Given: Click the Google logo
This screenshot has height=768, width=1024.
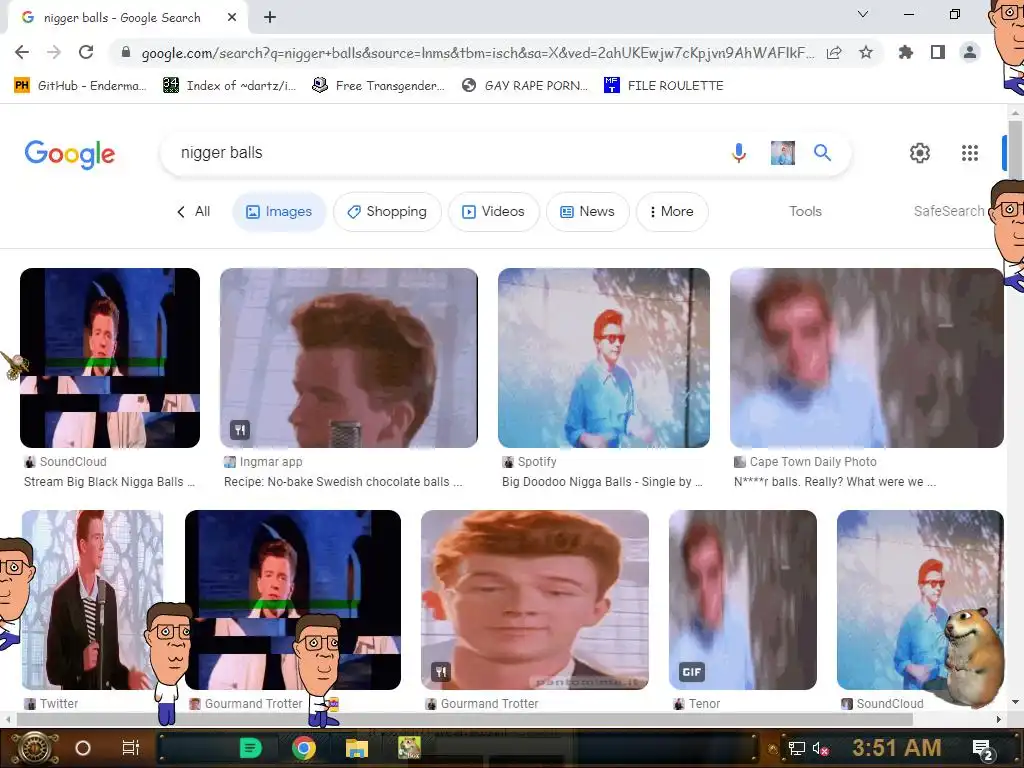Looking at the screenshot, I should coord(70,154).
